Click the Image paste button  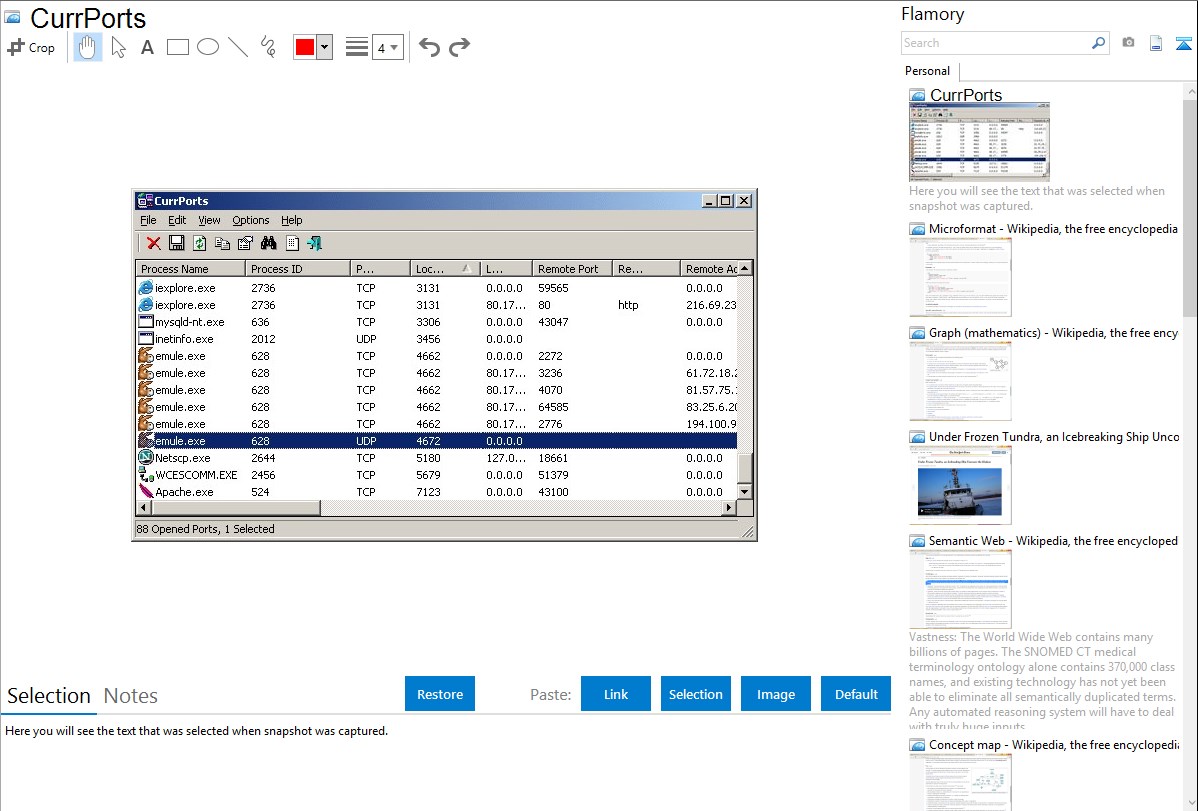tap(776, 694)
